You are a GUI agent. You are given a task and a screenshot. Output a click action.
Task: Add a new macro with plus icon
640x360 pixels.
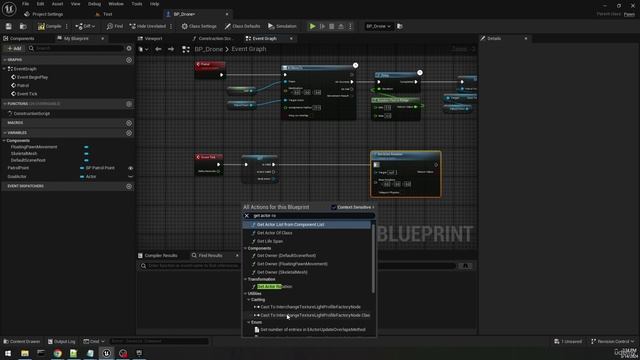pyautogui.click(x=129, y=123)
